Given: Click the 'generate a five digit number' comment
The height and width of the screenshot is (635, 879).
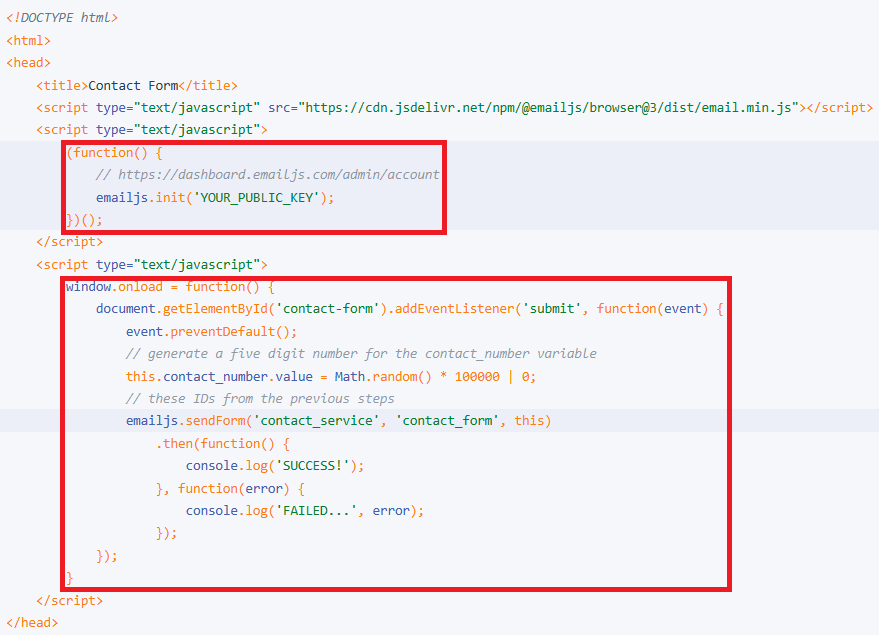Looking at the screenshot, I should pyautogui.click(x=361, y=354).
